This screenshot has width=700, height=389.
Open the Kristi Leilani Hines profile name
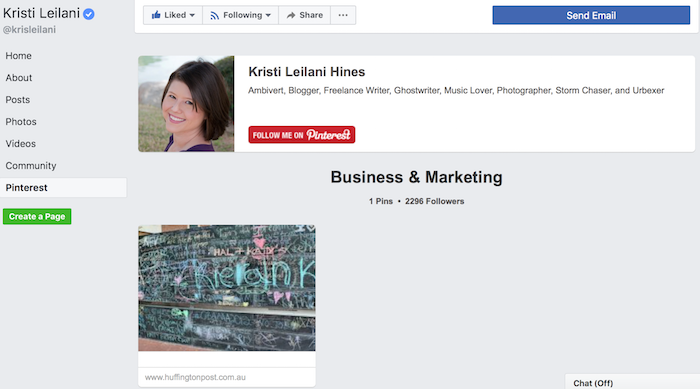point(307,71)
